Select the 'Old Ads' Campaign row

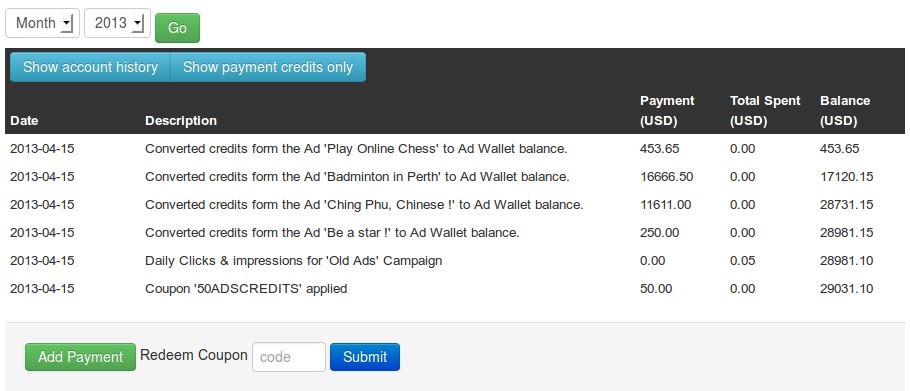click(455, 260)
